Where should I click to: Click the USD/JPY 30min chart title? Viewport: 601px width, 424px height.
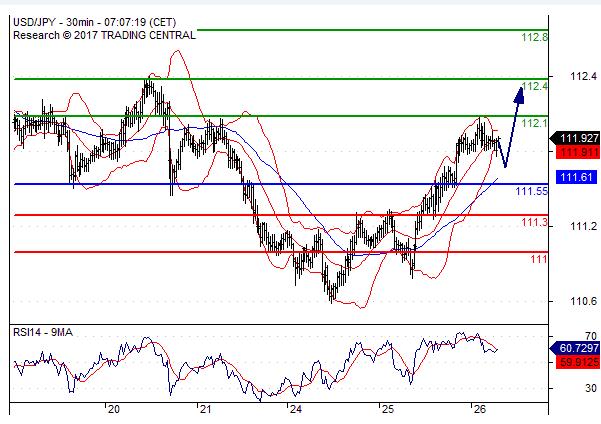(95, 22)
